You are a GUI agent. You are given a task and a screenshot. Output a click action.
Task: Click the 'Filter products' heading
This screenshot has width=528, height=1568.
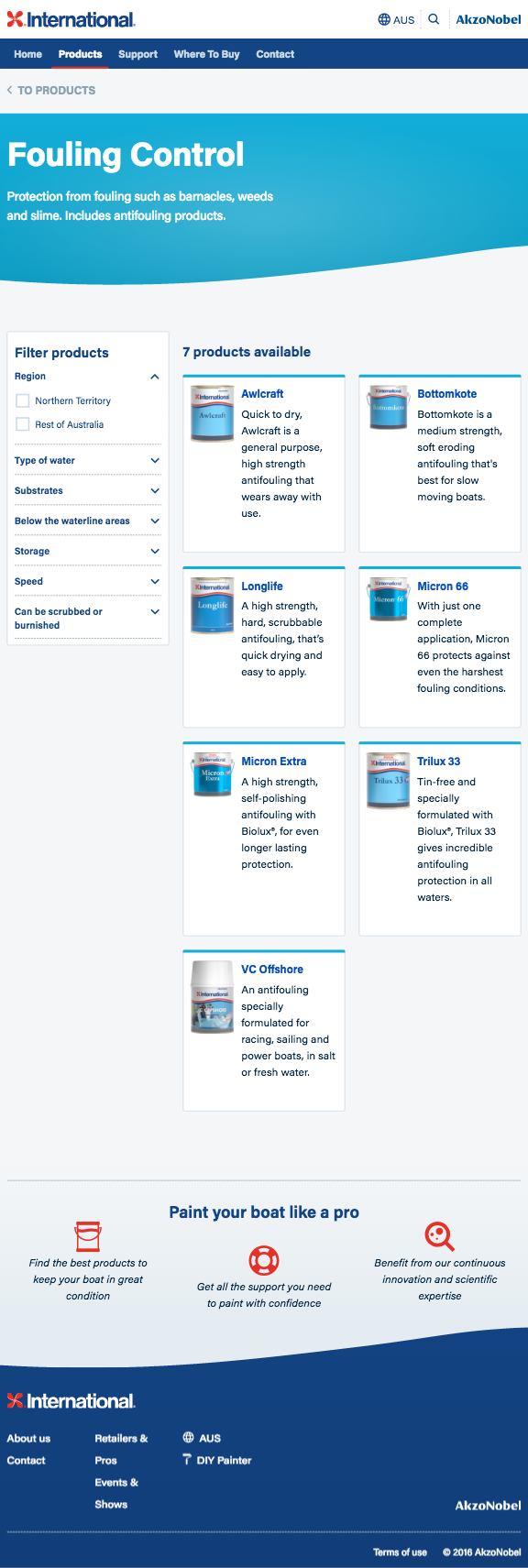61,353
